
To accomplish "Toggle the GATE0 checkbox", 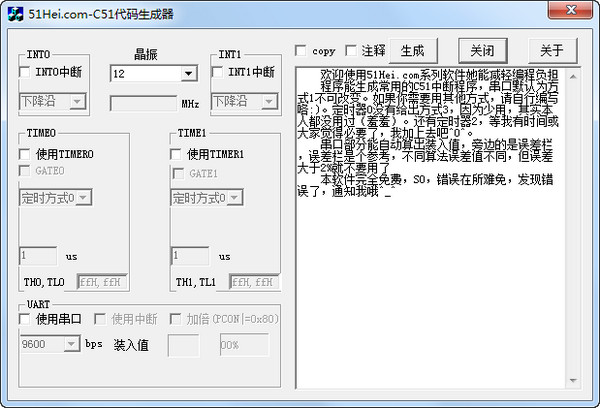I will click(x=25, y=171).
